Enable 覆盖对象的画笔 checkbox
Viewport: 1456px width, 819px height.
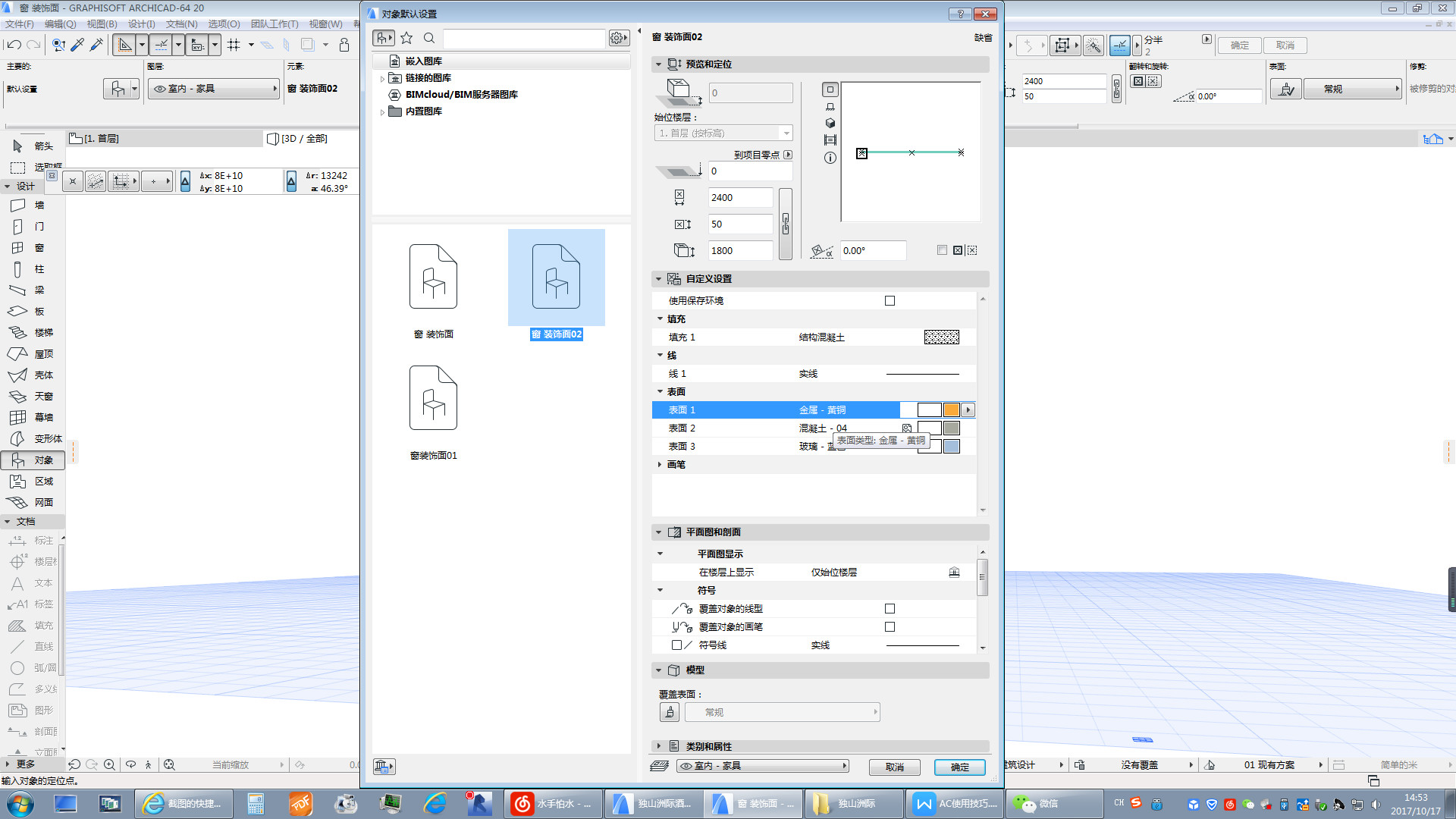tap(890, 627)
